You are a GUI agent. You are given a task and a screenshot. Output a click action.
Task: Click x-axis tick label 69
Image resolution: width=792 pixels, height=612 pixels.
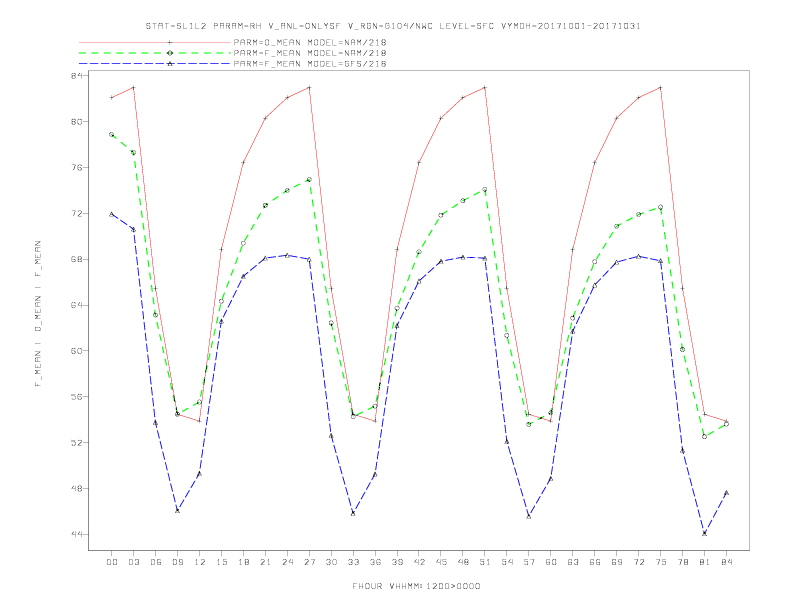click(x=617, y=562)
